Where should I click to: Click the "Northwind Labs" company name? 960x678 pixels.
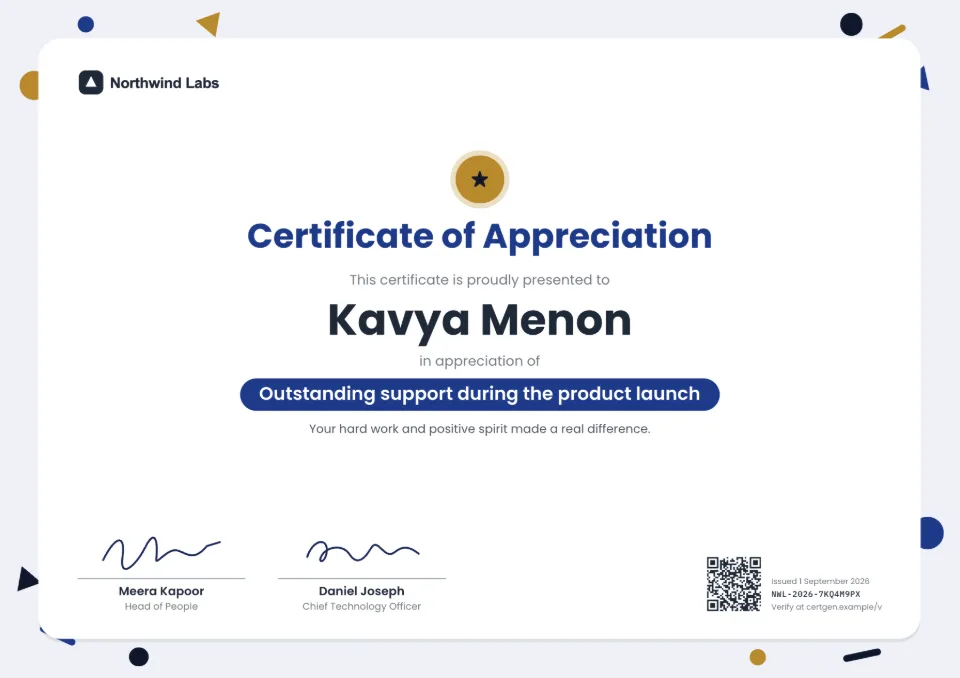coord(164,83)
